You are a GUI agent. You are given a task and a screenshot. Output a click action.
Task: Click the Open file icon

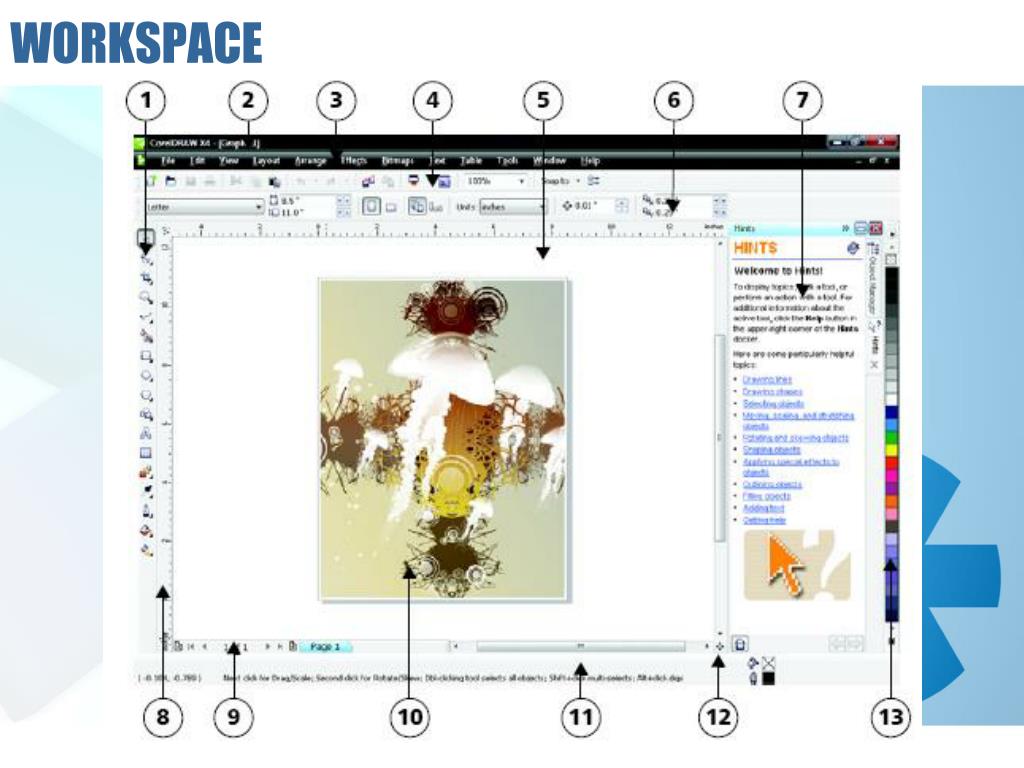click(x=170, y=181)
